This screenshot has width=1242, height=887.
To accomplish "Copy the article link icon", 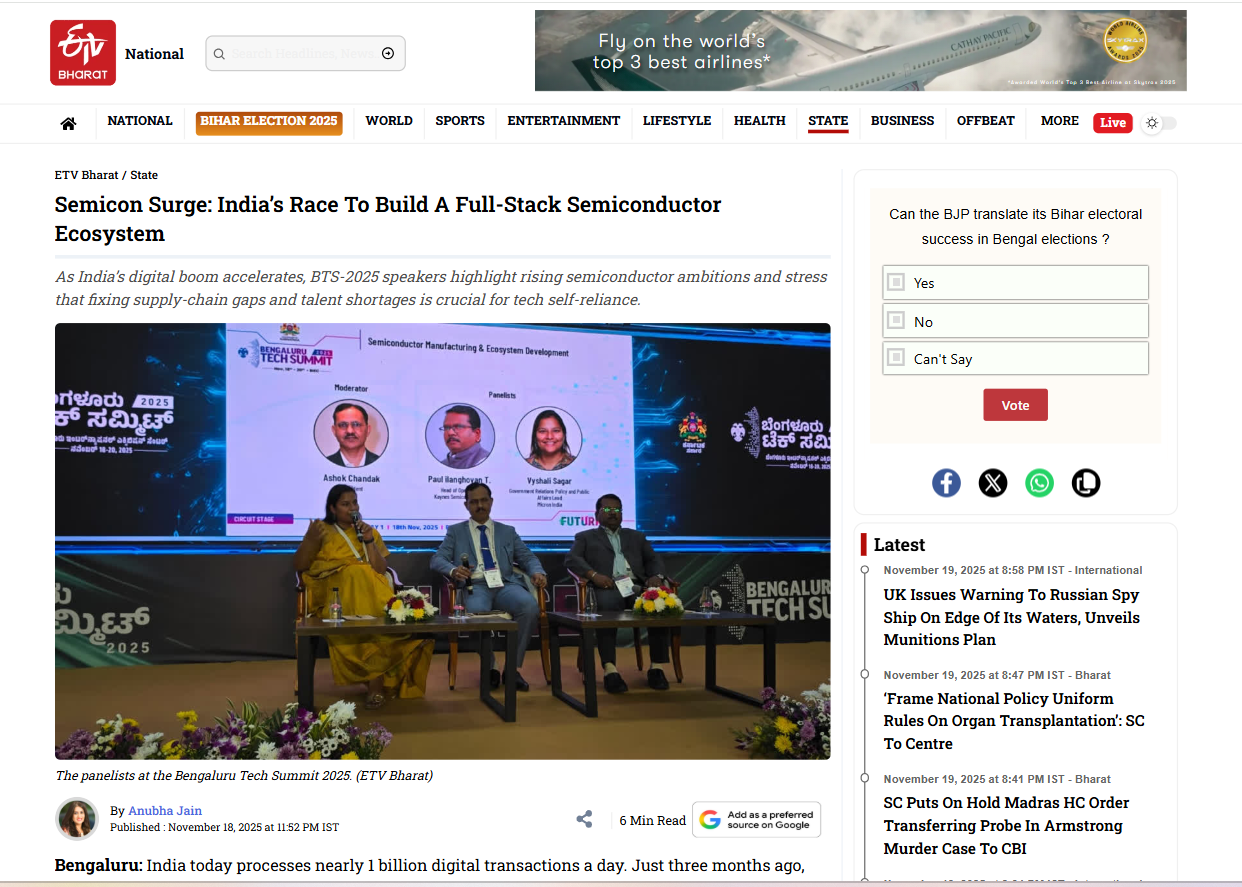I will [1086, 483].
